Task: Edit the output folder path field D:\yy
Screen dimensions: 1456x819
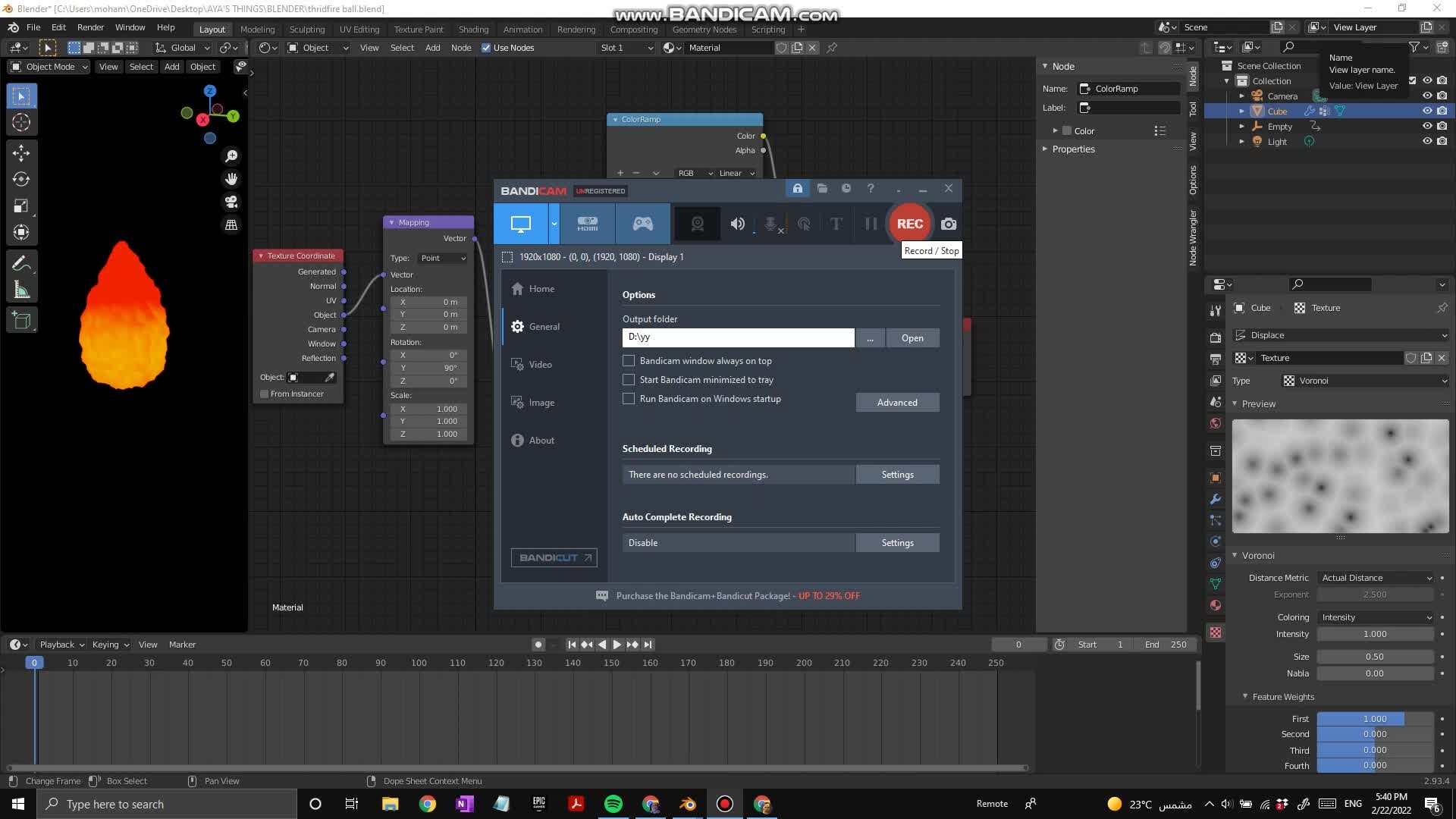Action: click(x=738, y=337)
